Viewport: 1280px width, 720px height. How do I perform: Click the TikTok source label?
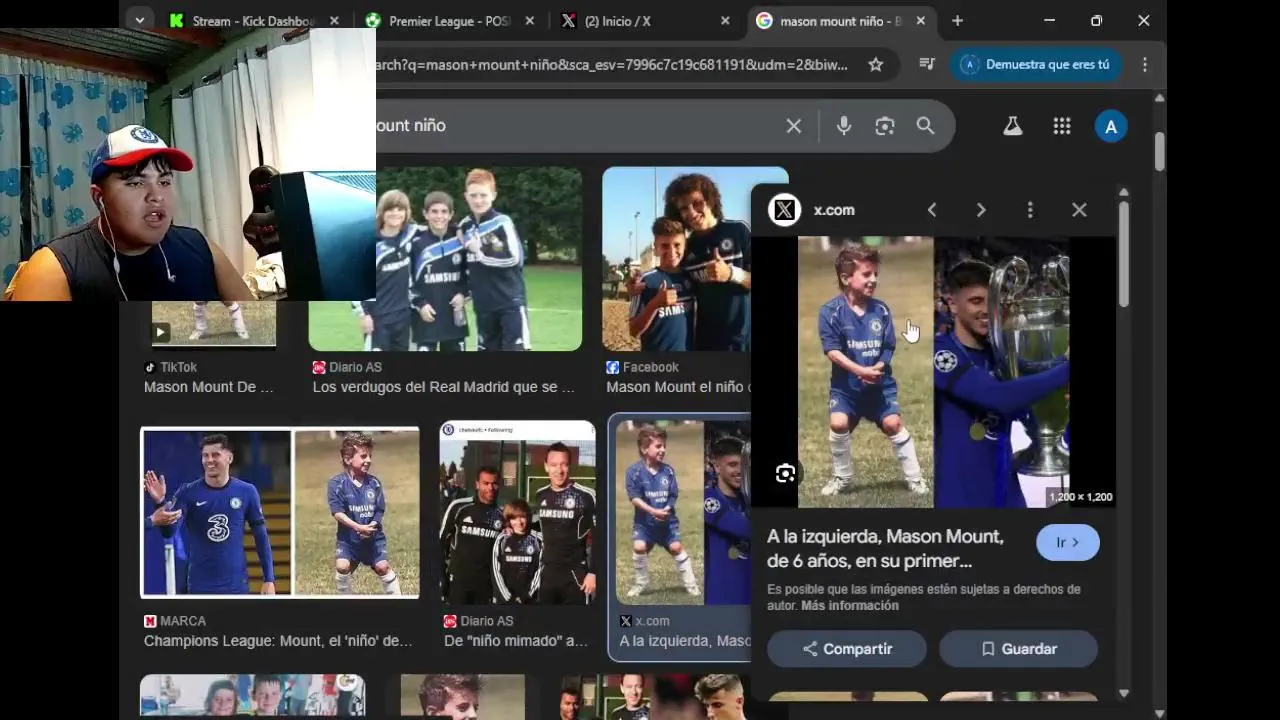[x=178, y=367]
